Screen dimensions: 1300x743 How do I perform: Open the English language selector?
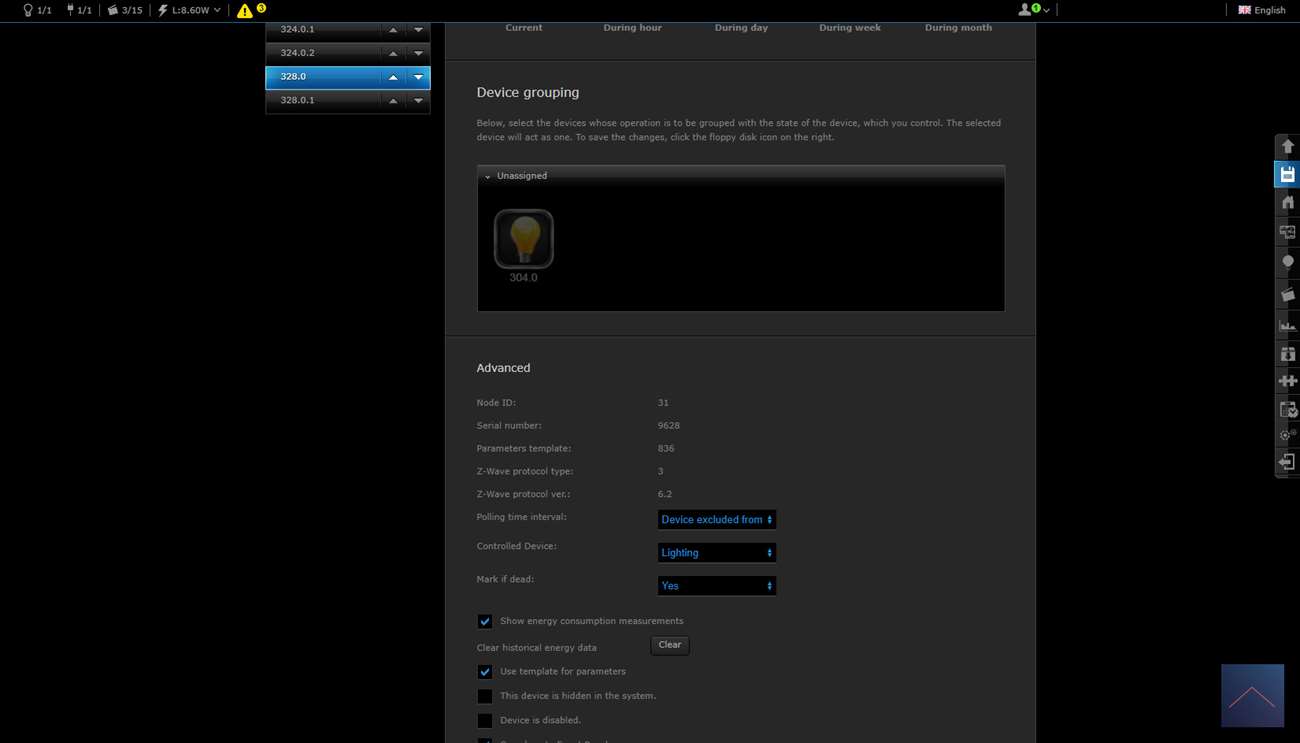point(1262,10)
